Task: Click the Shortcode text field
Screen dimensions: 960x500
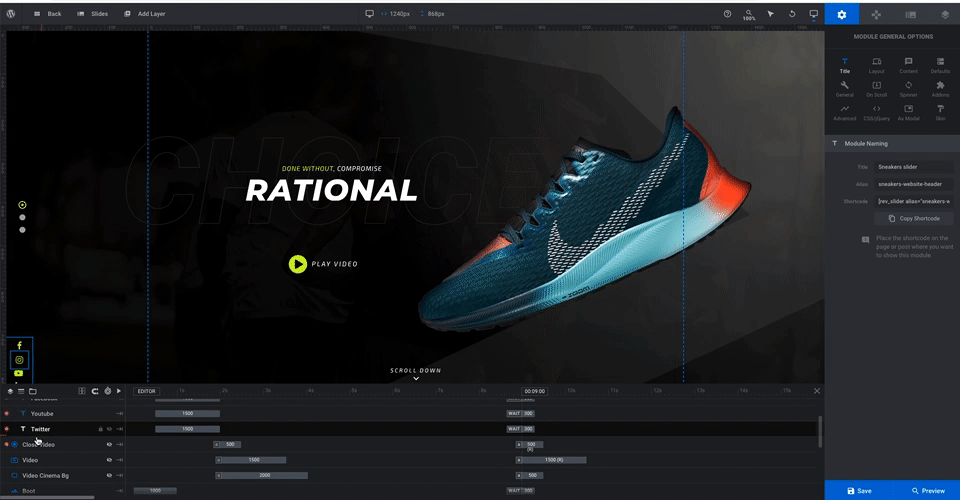Action: [x=913, y=201]
